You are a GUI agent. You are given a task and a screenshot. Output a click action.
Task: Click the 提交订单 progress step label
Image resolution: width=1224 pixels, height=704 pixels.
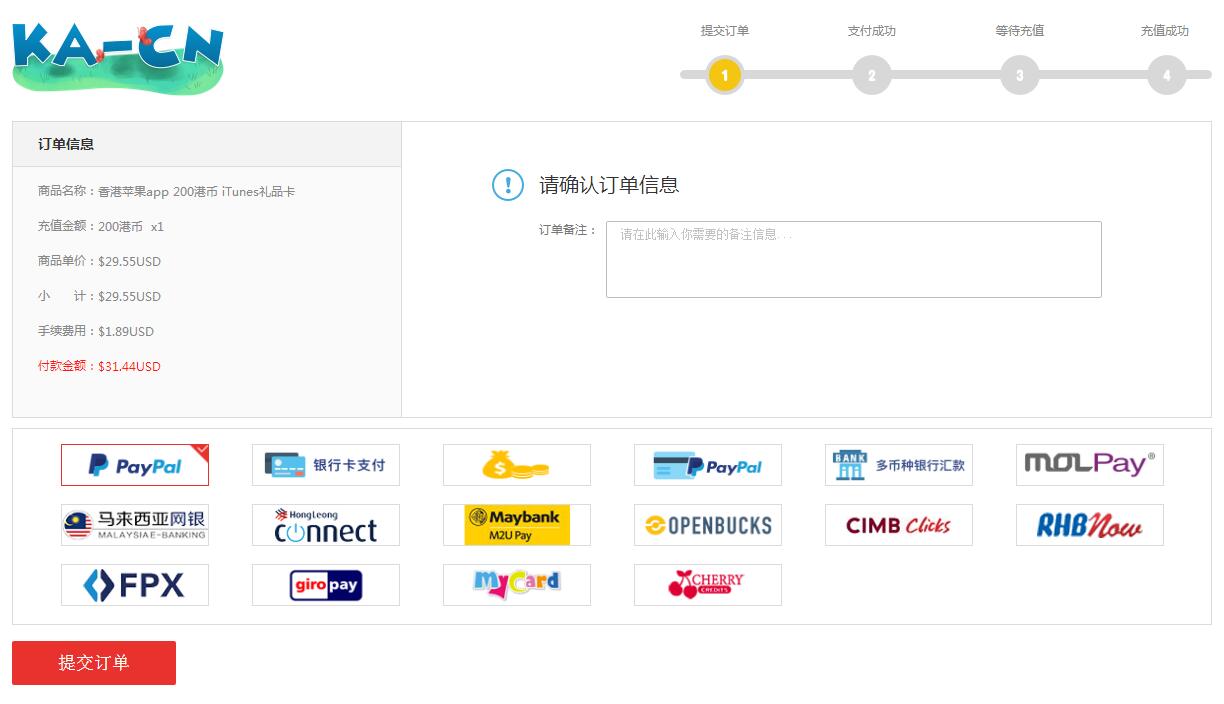pos(725,31)
